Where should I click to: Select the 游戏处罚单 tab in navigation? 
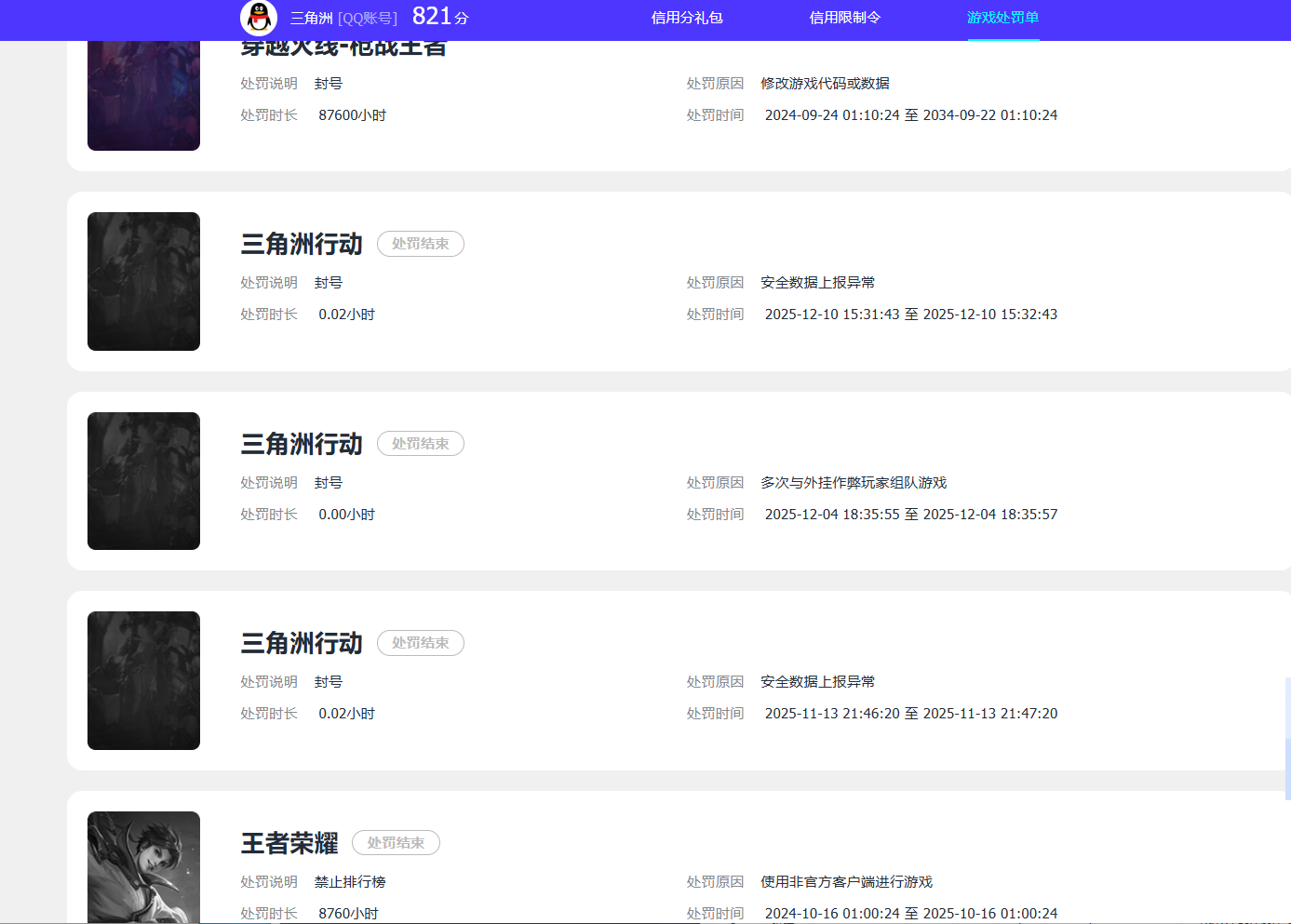(1002, 17)
